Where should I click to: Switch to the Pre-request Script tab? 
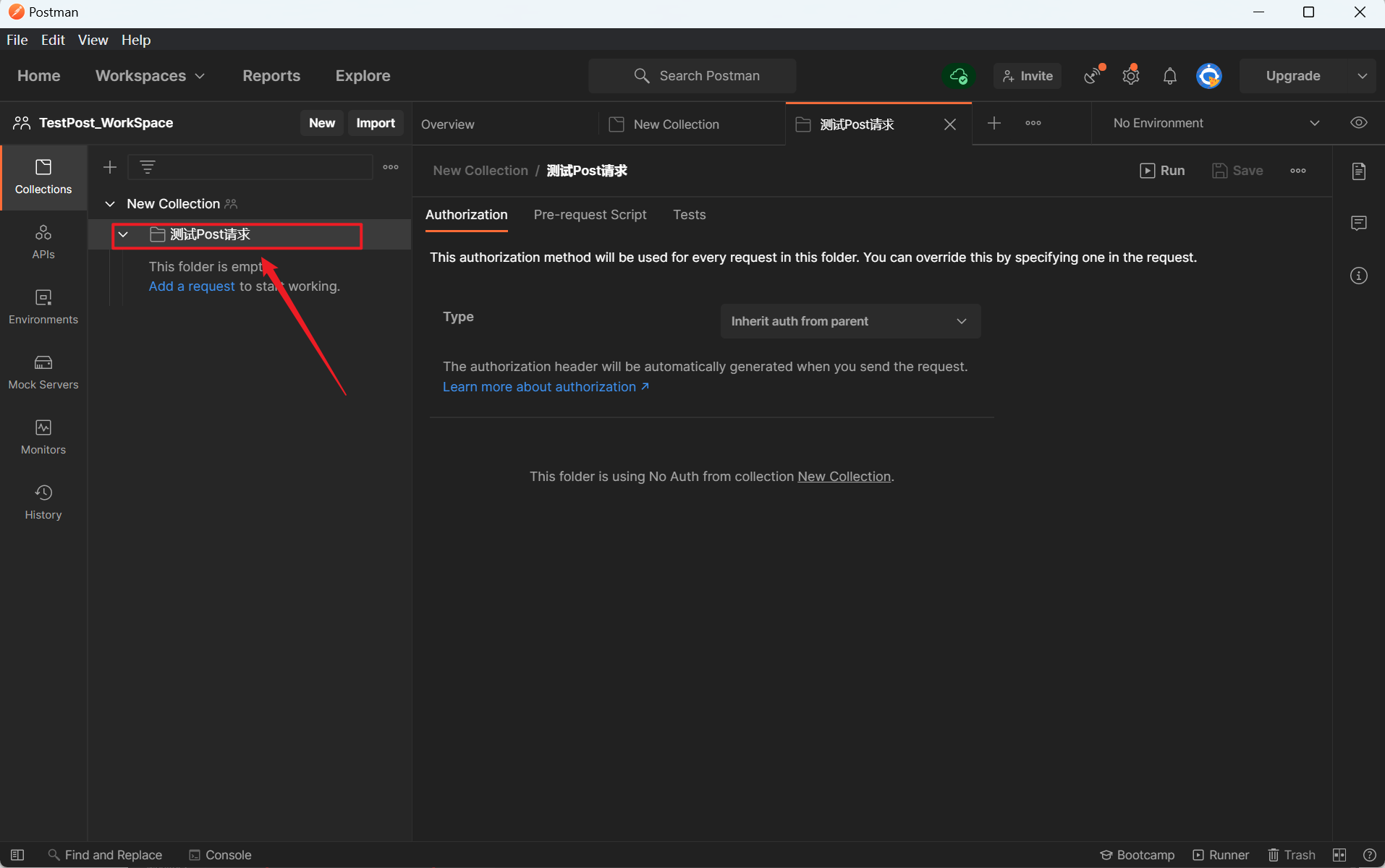590,215
